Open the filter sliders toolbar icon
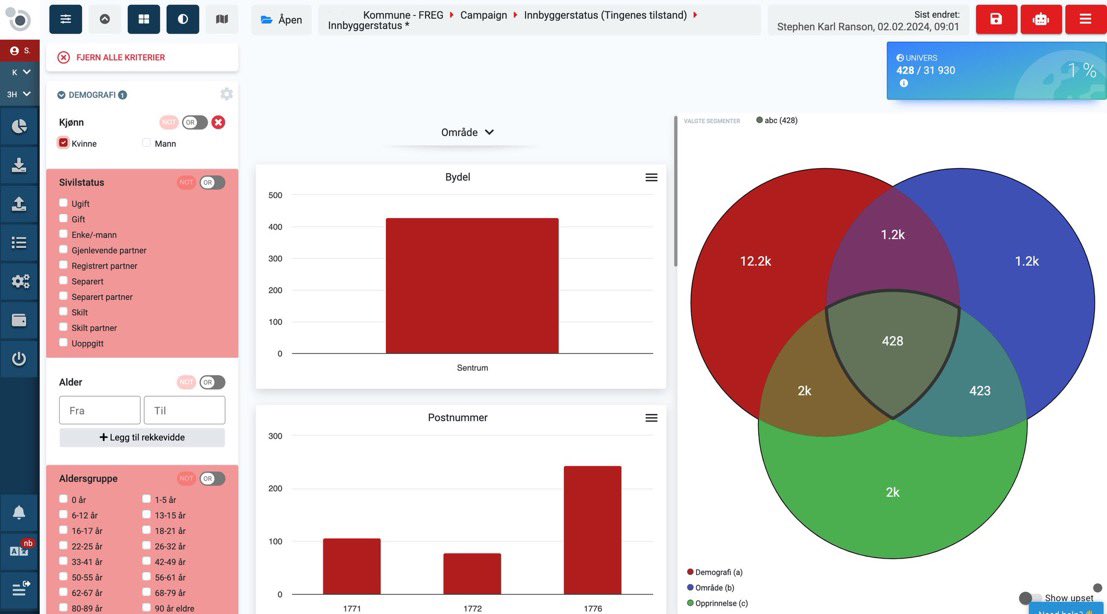Image resolution: width=1107 pixels, height=614 pixels. coord(66,19)
